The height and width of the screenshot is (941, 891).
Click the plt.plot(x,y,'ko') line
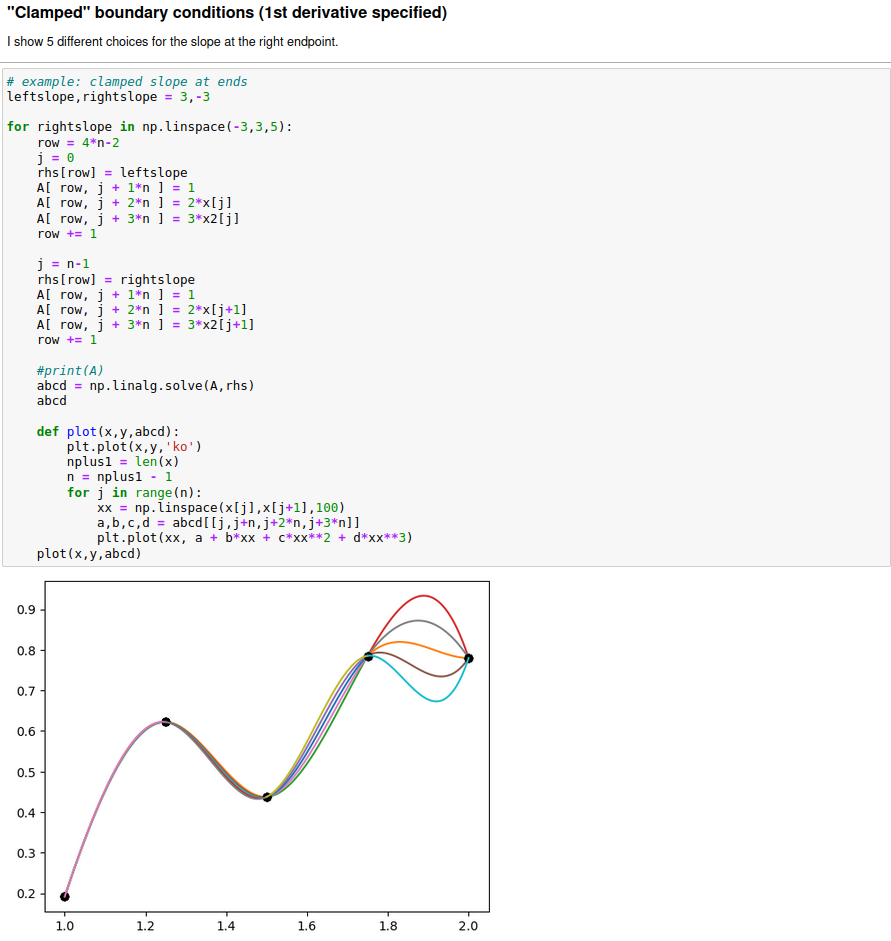120,446
